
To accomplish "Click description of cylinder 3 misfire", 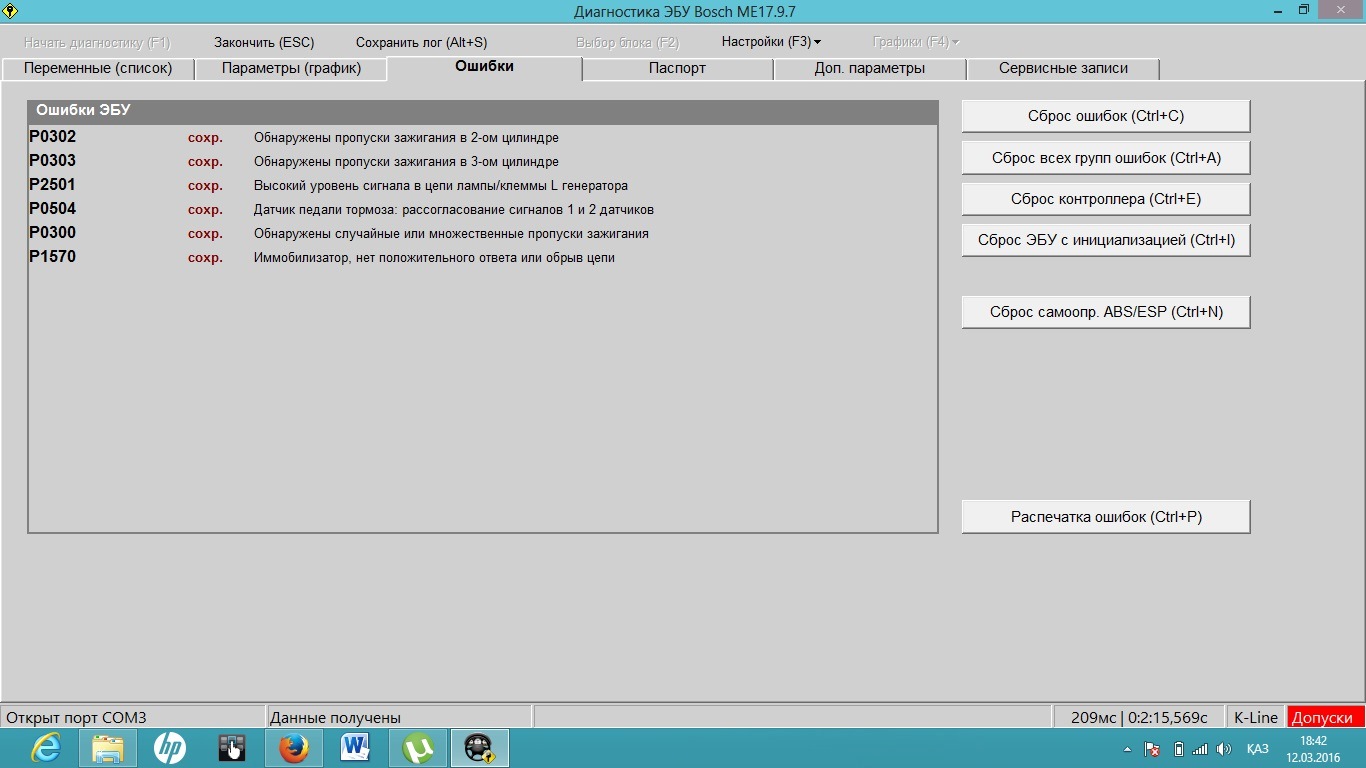I will pos(406,162).
